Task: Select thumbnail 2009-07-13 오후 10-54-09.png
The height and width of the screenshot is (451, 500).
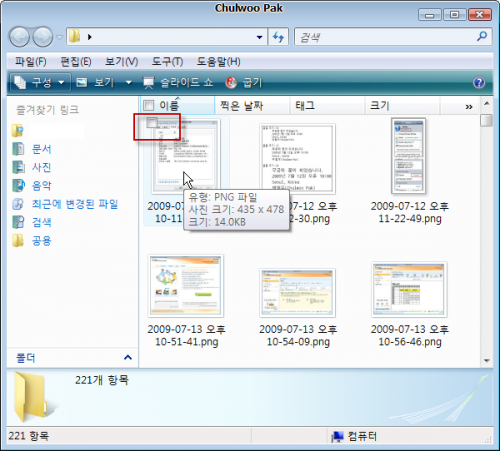Action: coord(298,293)
